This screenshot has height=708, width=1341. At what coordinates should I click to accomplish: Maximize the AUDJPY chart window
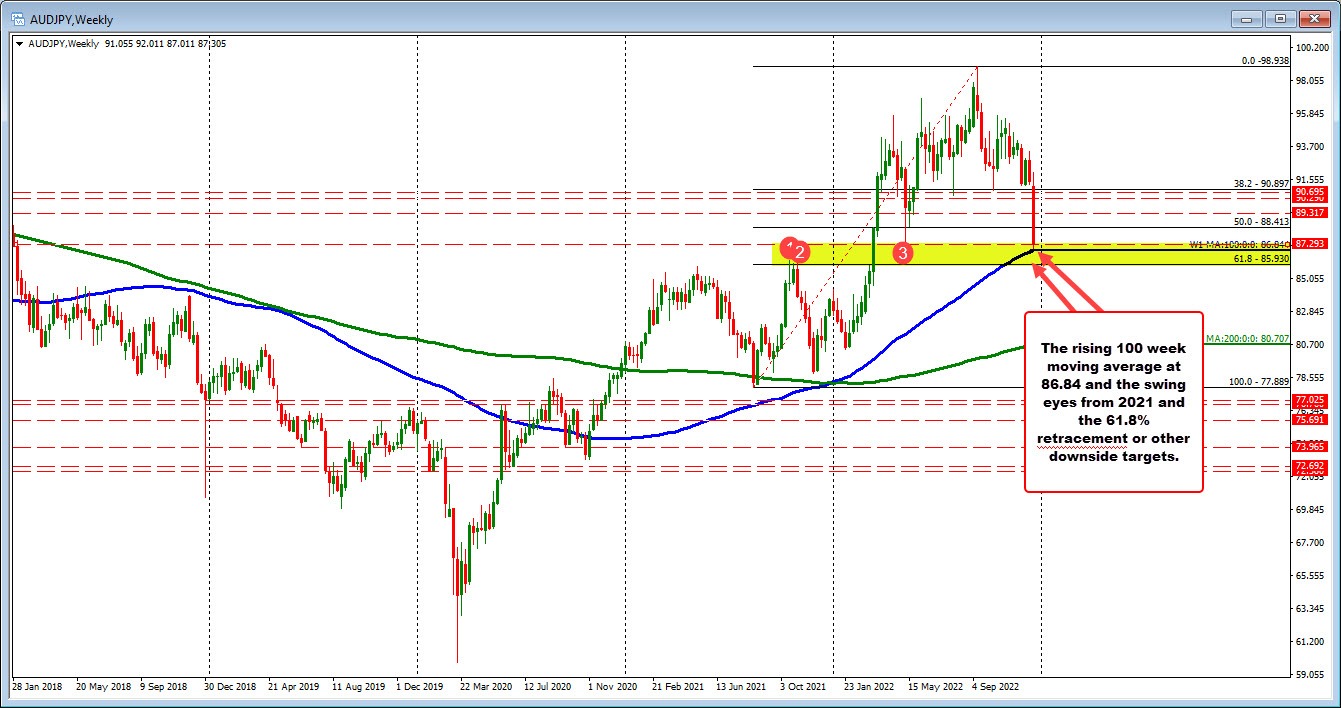(x=1280, y=18)
